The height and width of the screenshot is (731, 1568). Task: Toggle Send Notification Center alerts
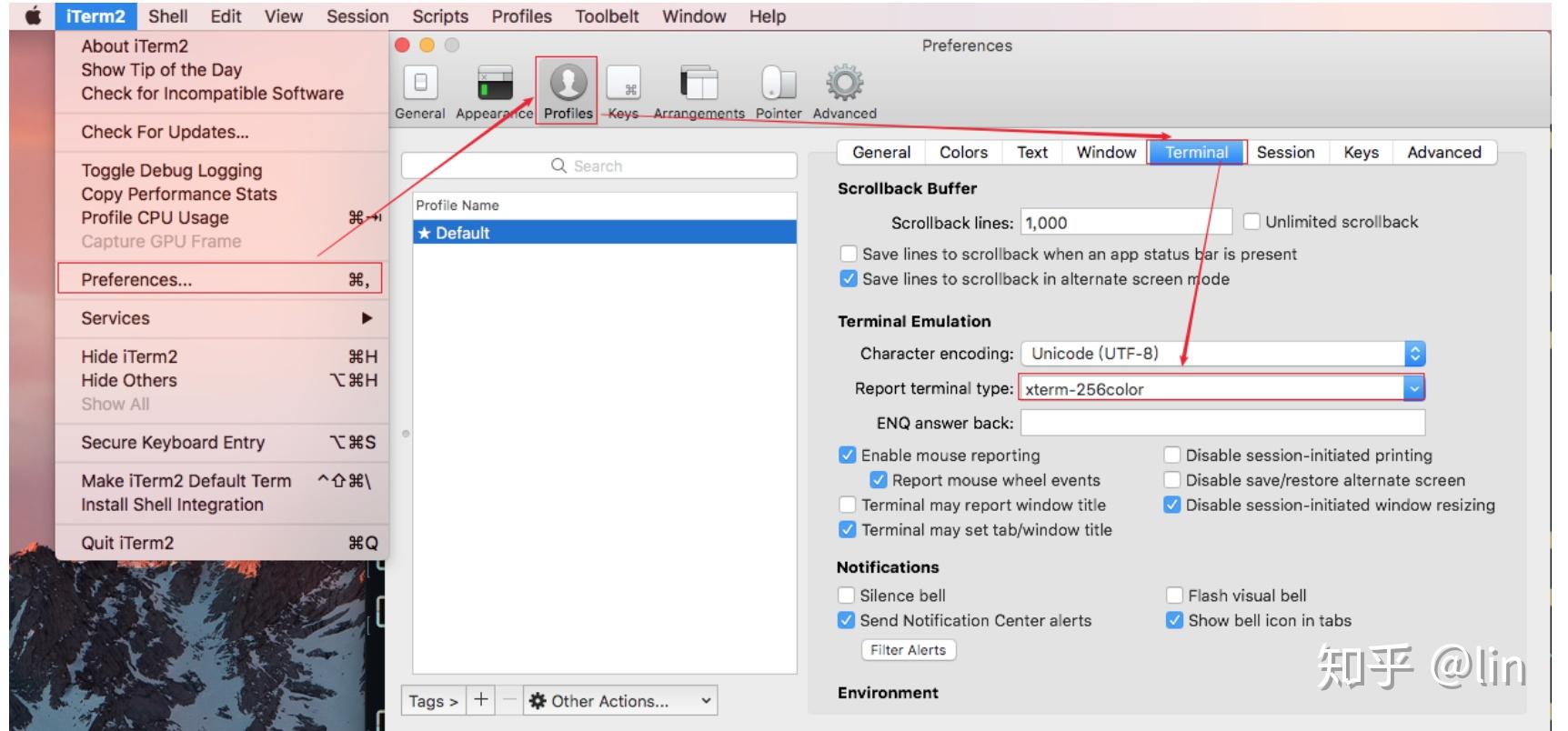click(847, 620)
